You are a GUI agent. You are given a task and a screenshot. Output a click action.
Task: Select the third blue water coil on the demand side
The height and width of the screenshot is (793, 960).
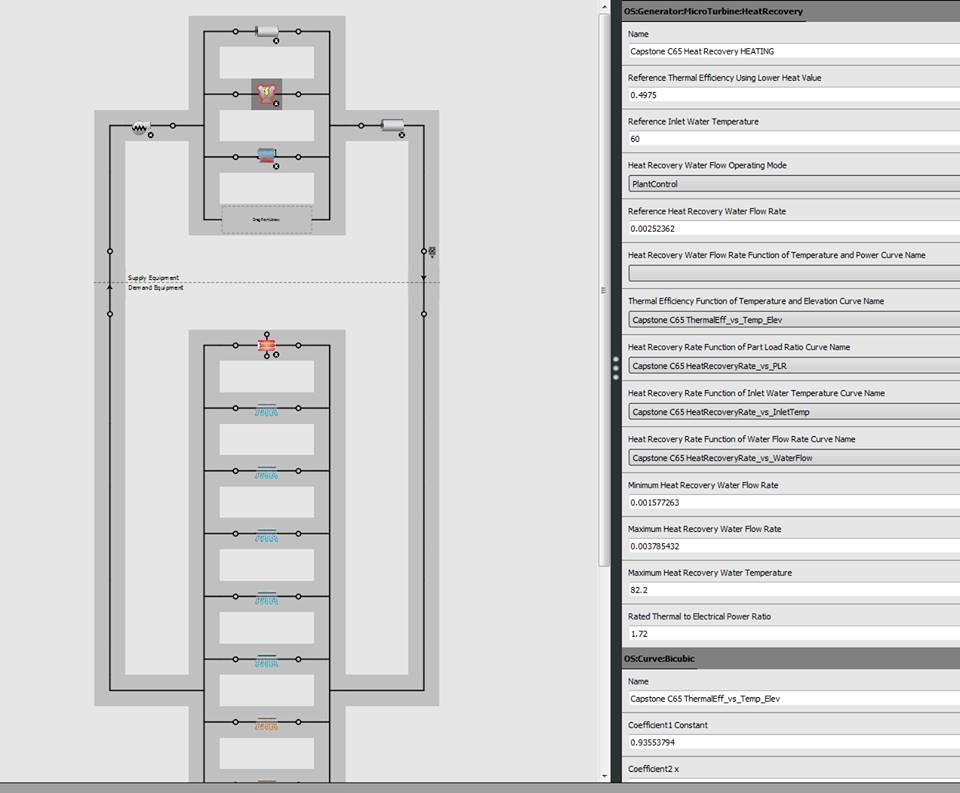click(266, 536)
